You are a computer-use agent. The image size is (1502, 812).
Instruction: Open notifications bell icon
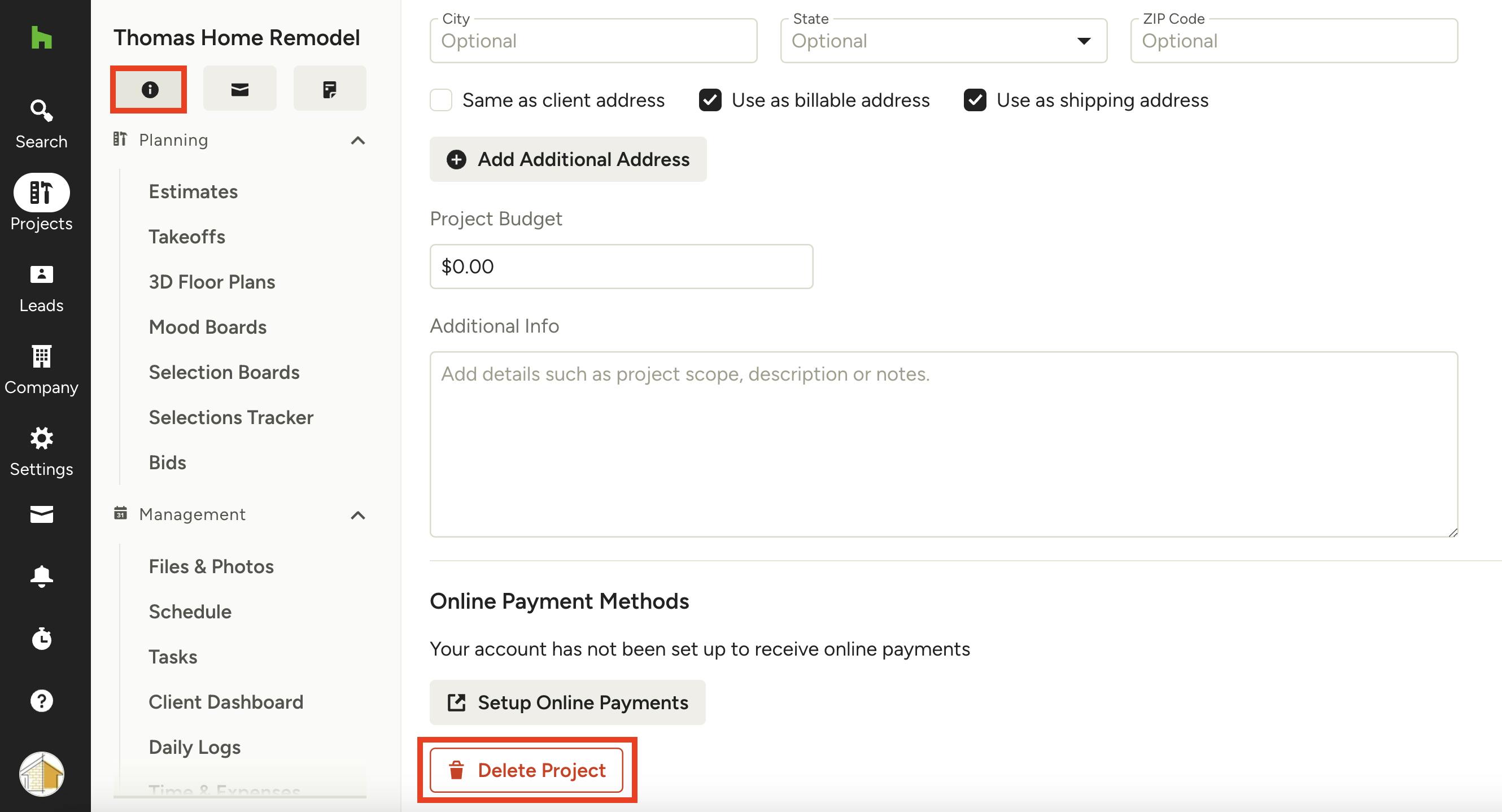point(41,575)
